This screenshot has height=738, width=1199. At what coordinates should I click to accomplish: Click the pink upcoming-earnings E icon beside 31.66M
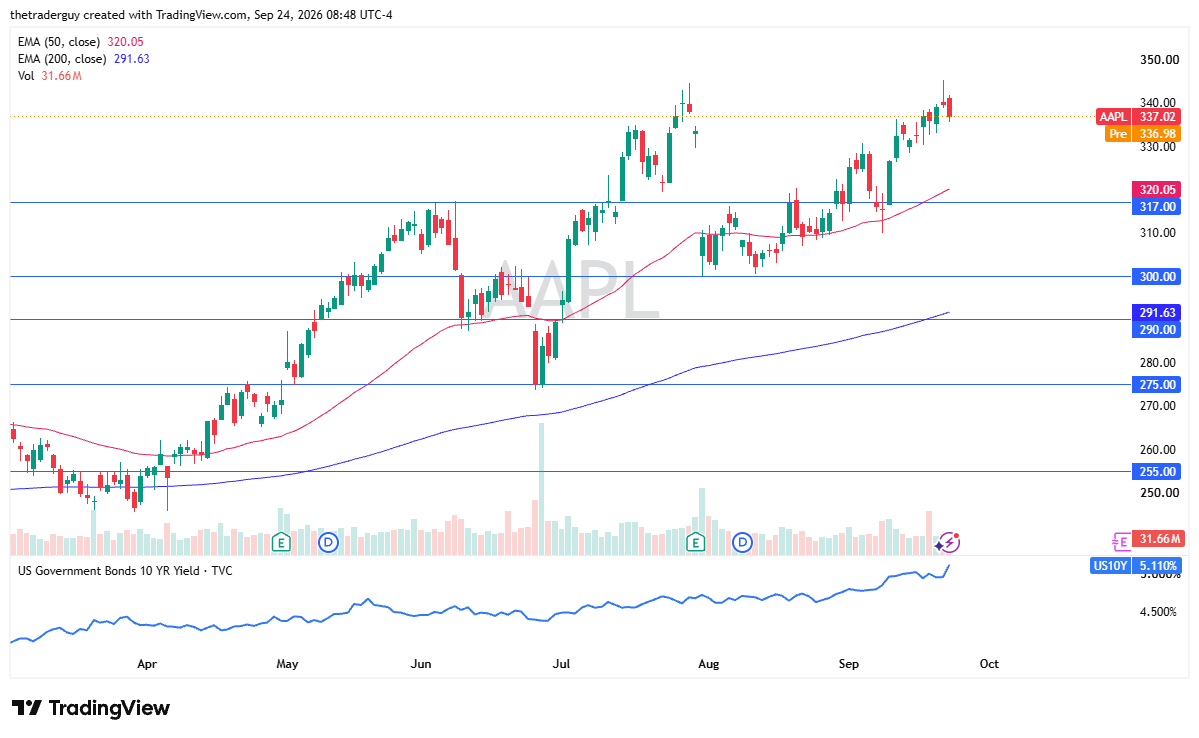[x=1120, y=541]
